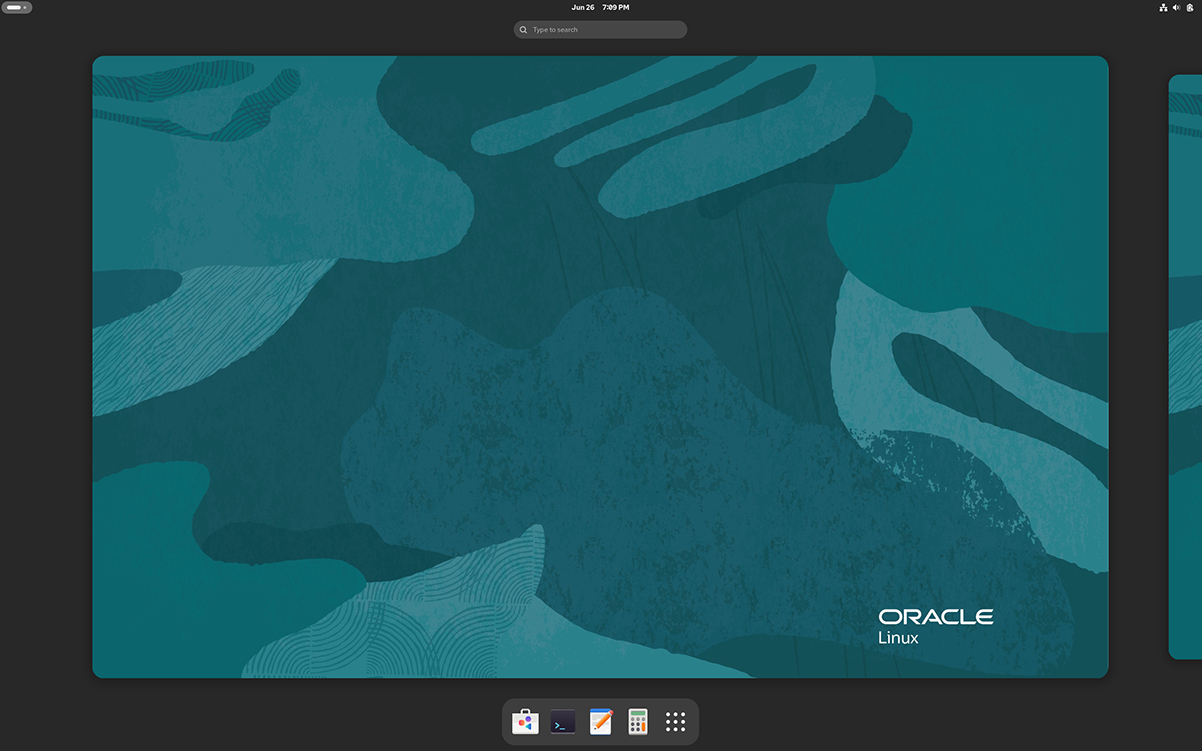Open the Software store from the dock

[525, 721]
